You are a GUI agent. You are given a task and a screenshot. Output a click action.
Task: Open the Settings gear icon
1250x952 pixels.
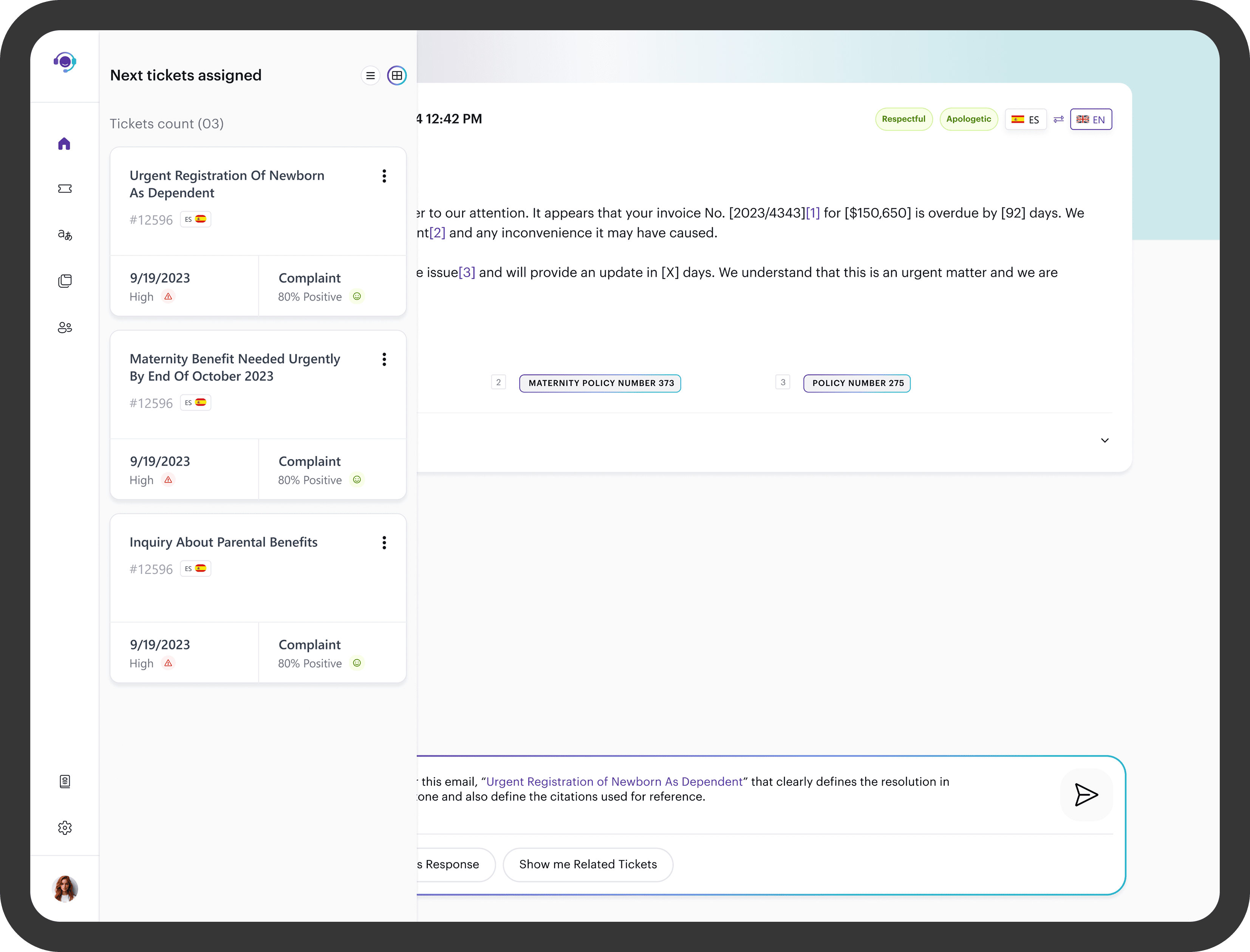click(65, 828)
